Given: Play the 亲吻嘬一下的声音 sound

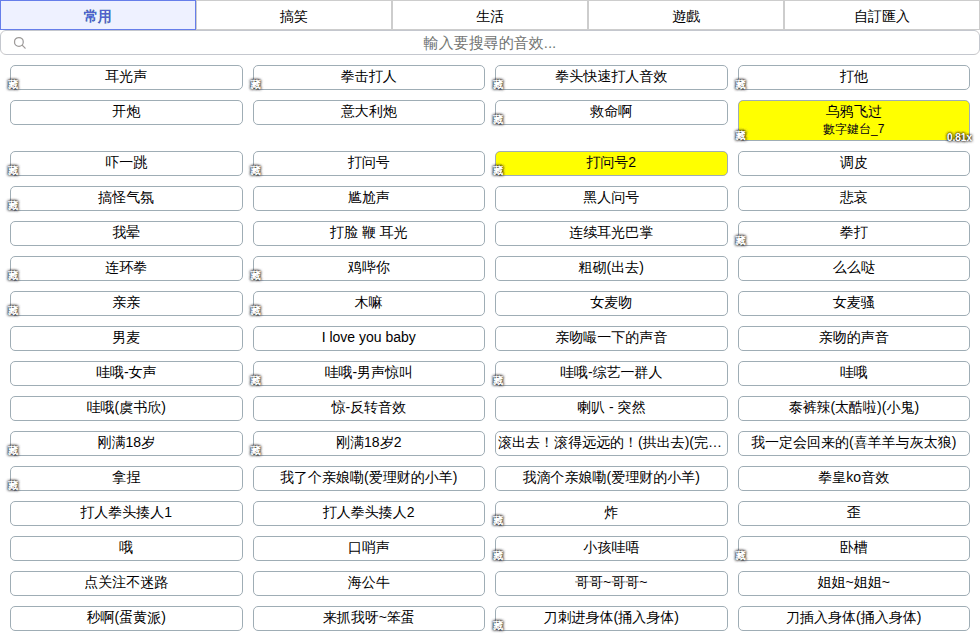Looking at the screenshot, I should 611,339.
